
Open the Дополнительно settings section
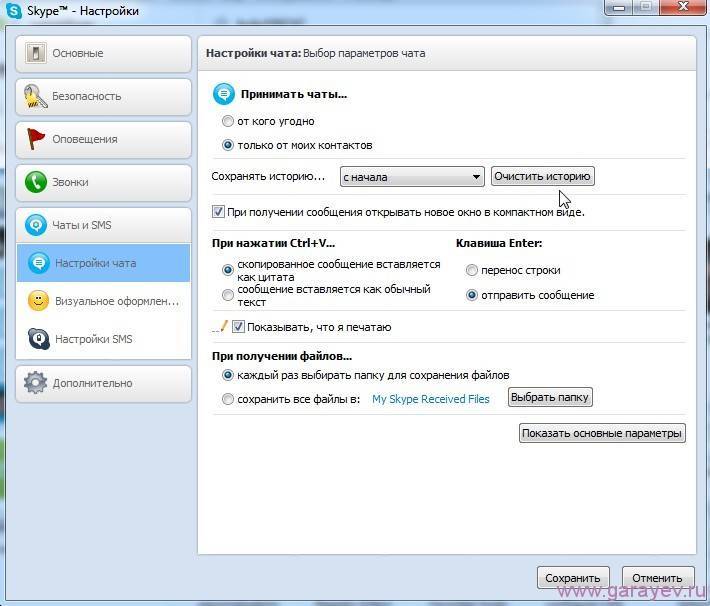pyautogui.click(x=103, y=384)
